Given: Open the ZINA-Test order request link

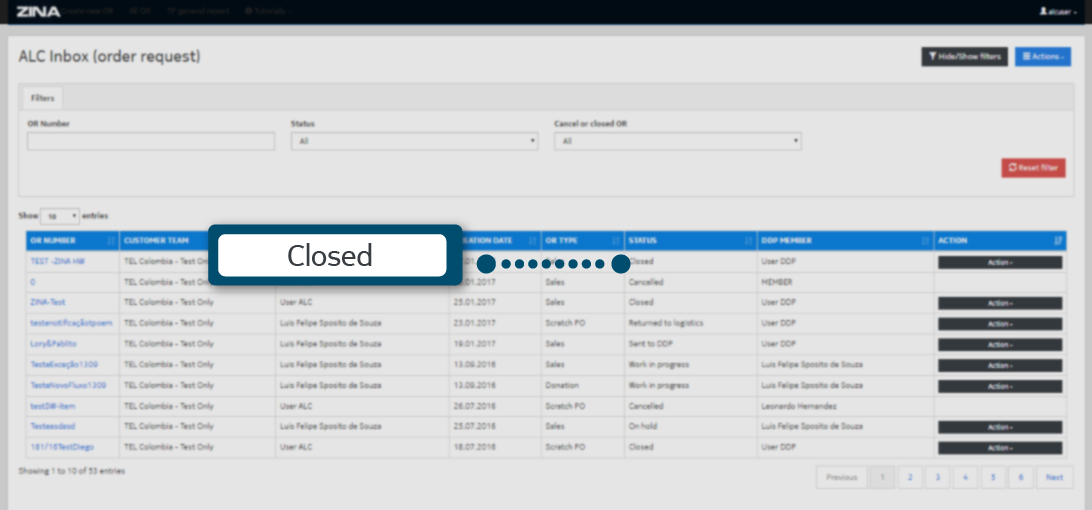Looking at the screenshot, I should tap(48, 302).
